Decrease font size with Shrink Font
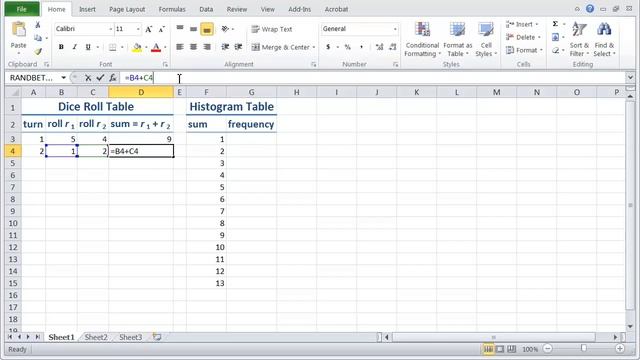The width and height of the screenshot is (640, 360). coord(162,29)
